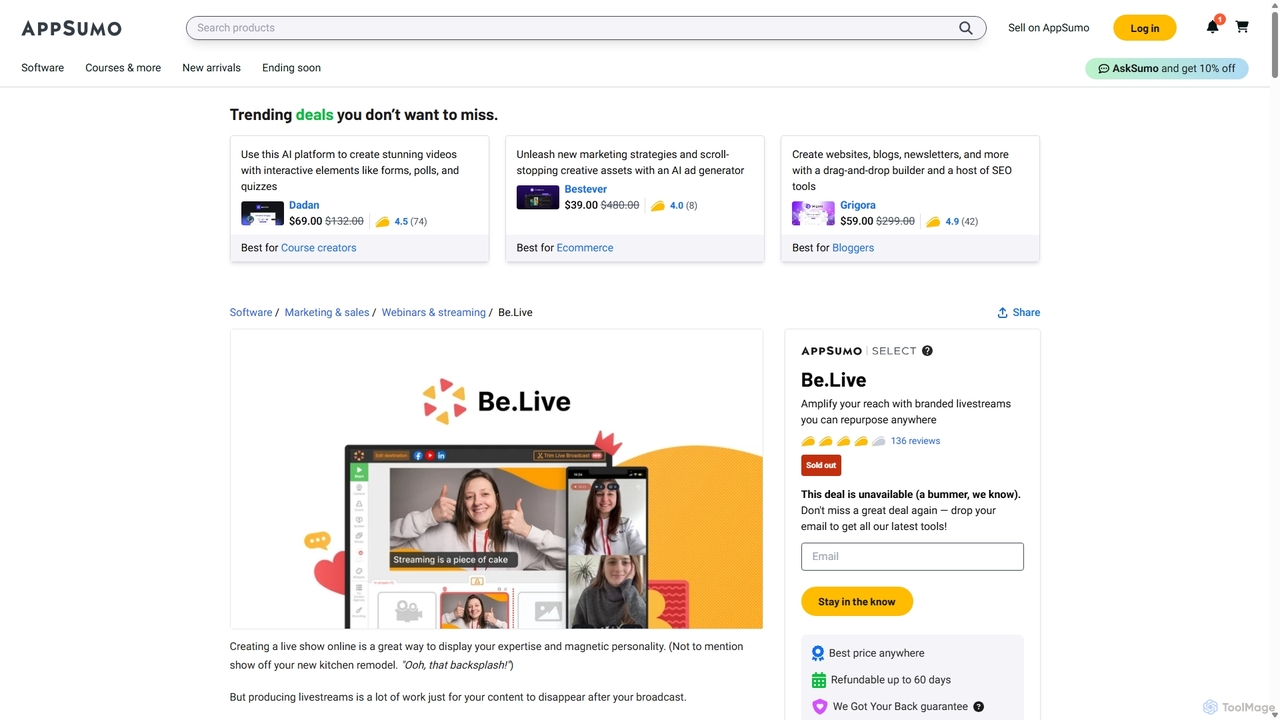1280x720 pixels.
Task: Click the Dadan 4.5 rating
Action: (402, 221)
